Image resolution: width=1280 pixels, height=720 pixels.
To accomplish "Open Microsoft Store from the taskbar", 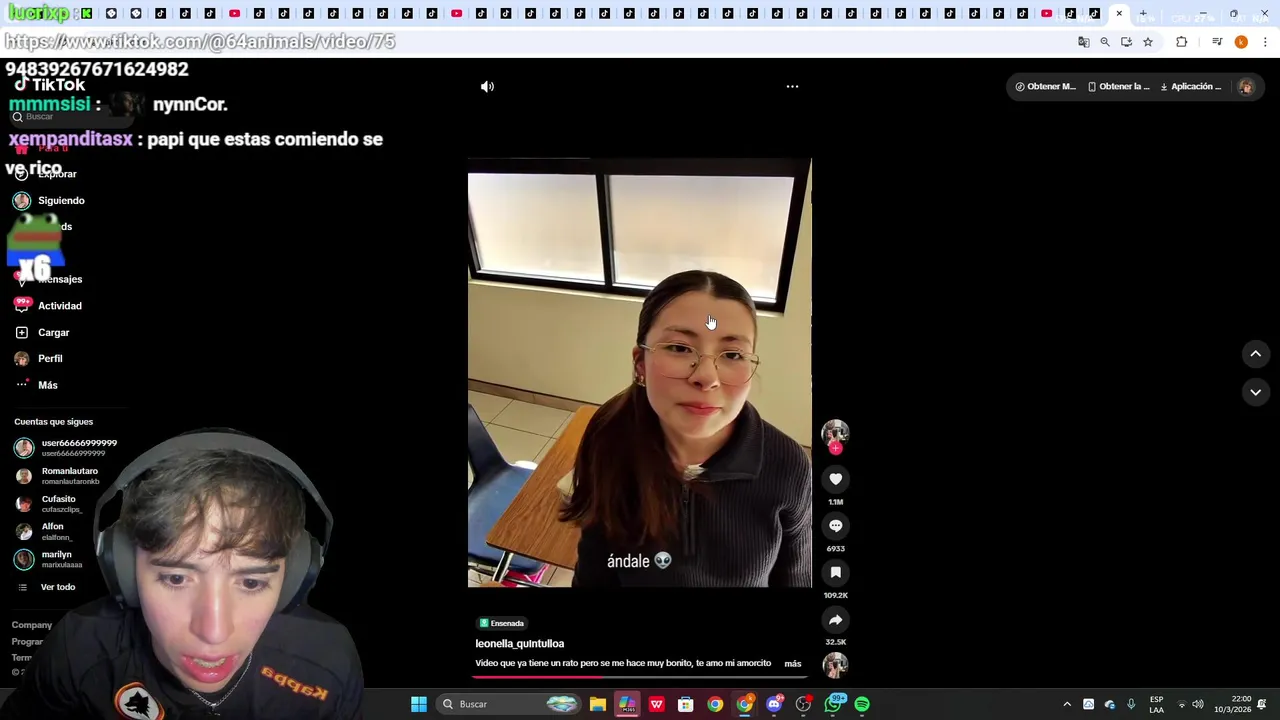I will 685,704.
